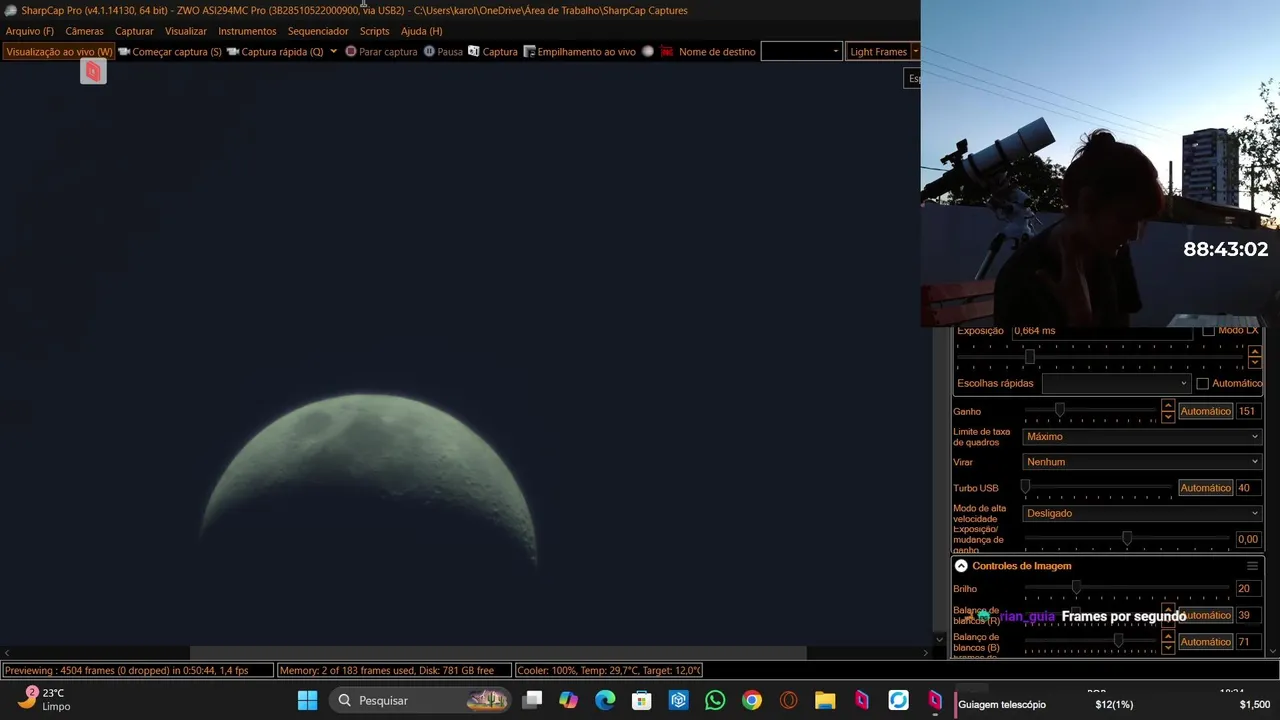1280x720 pixels.
Task: Open Windows Start menu
Action: [308, 700]
